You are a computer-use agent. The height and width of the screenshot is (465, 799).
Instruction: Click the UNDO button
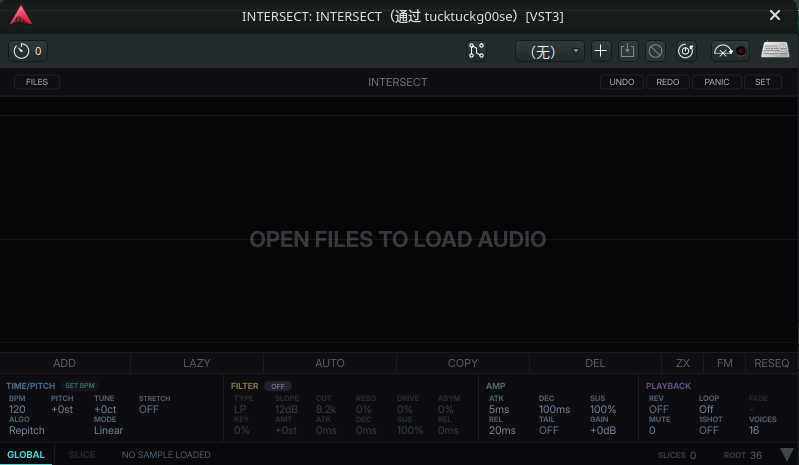click(x=622, y=82)
